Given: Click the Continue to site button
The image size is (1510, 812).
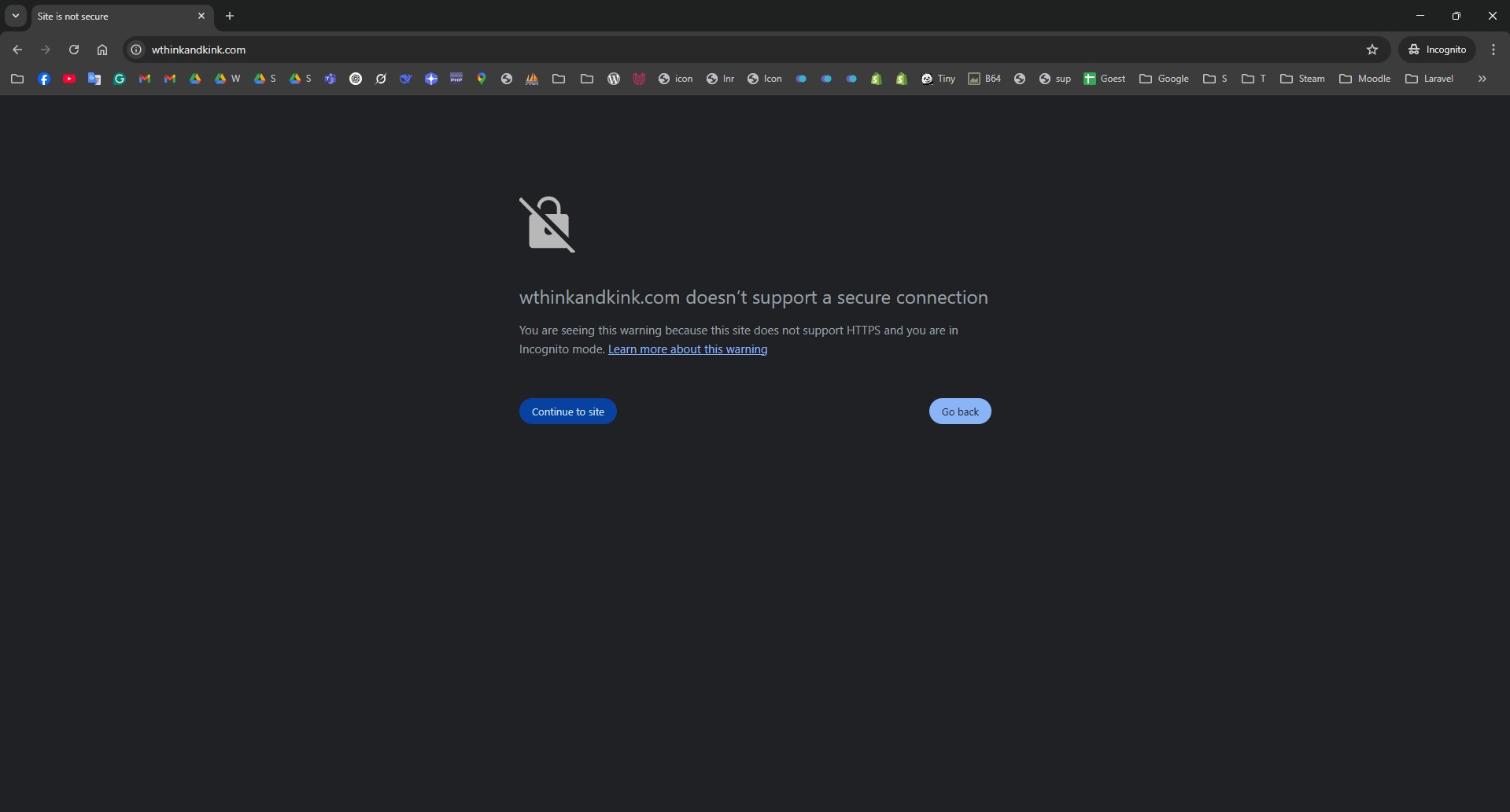Looking at the screenshot, I should [568, 412].
